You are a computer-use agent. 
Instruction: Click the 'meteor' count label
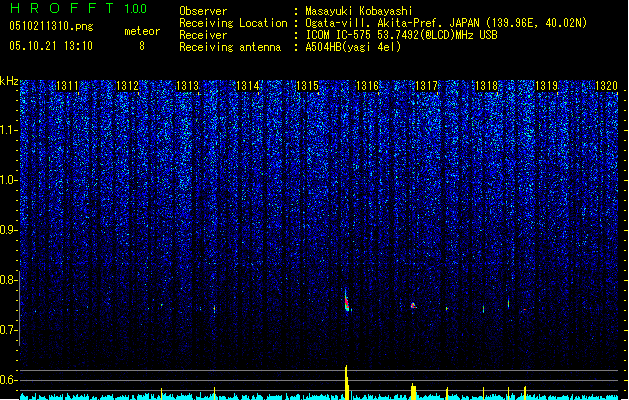click(142, 31)
